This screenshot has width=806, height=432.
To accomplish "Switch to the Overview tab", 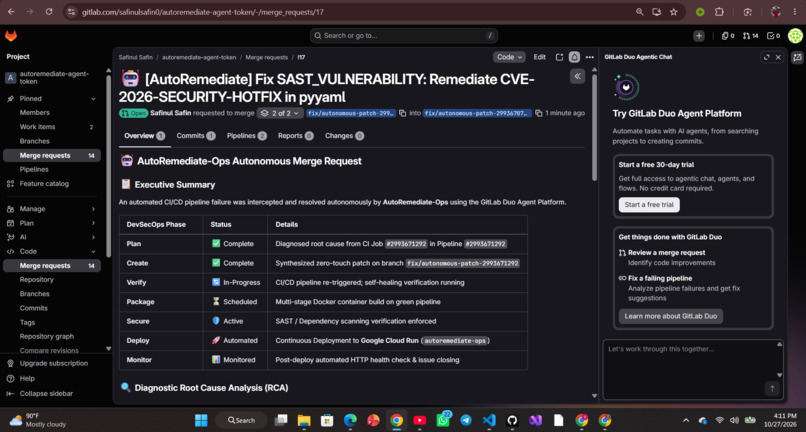I will coord(144,136).
